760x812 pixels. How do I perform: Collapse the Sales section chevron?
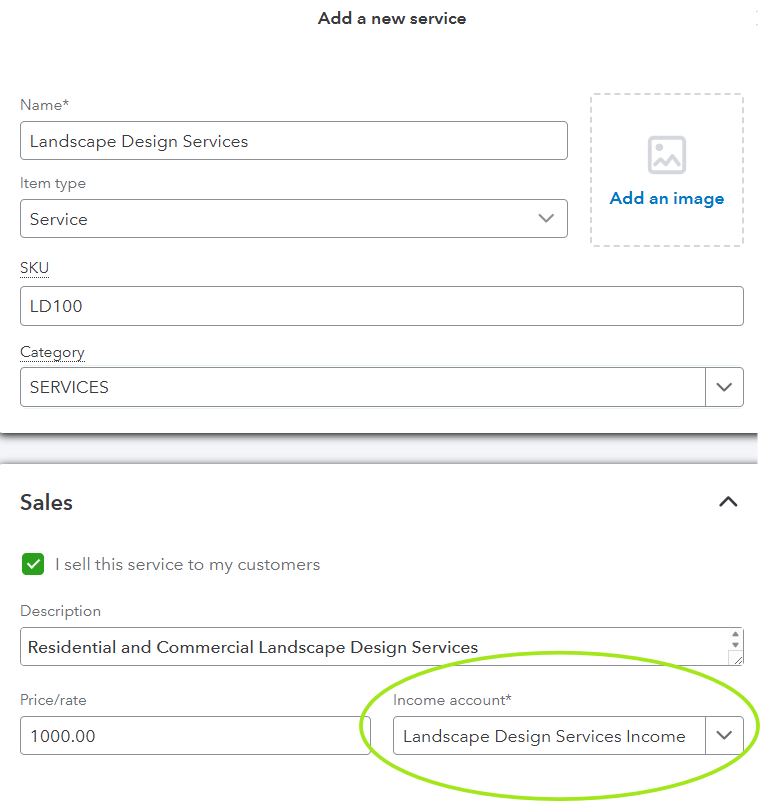coord(728,502)
